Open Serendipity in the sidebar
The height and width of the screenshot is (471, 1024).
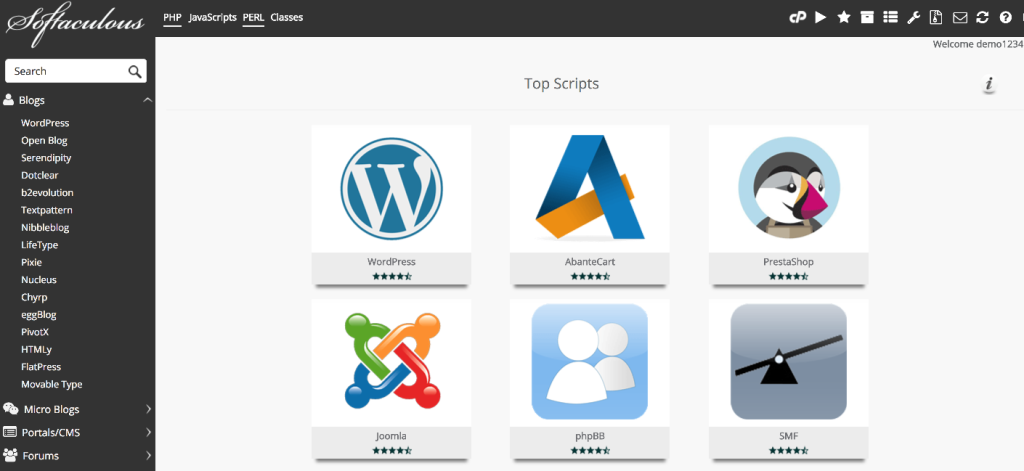click(x=46, y=157)
